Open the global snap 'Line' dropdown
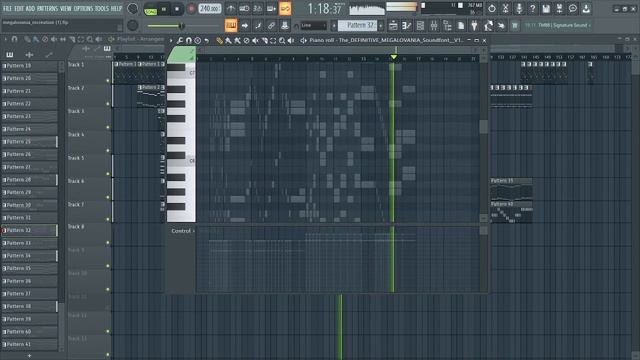This screenshot has height=360, width=640. [314, 26]
